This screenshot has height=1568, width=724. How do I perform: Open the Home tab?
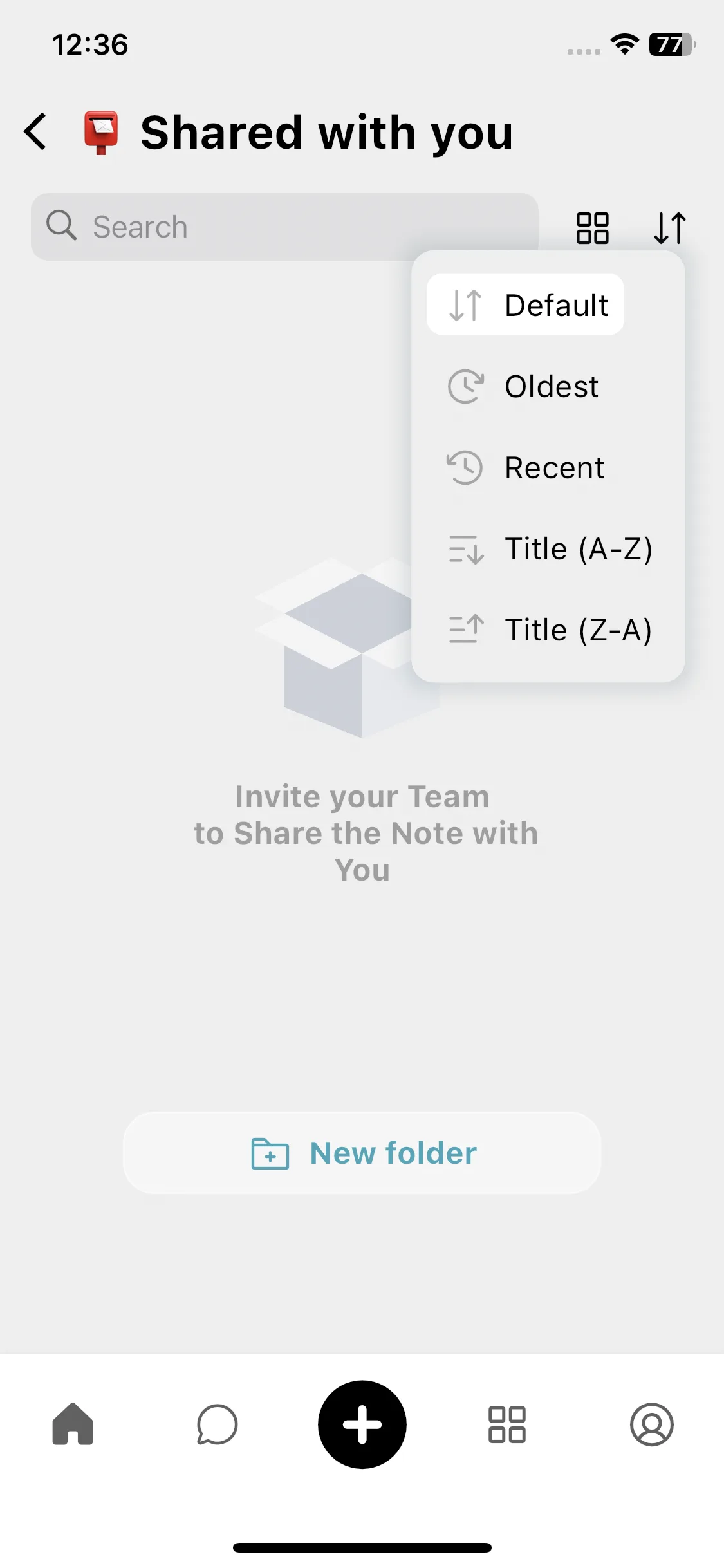(x=73, y=1424)
